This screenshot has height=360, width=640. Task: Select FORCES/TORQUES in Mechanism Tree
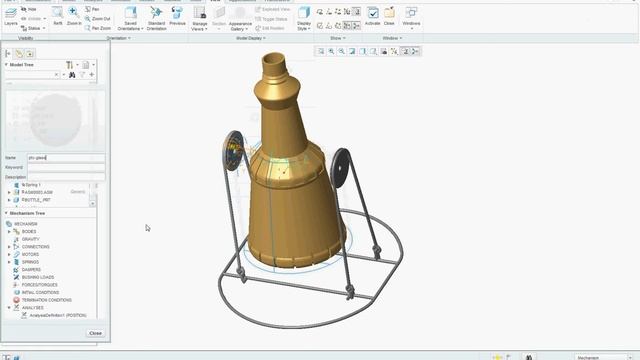pyautogui.click(x=39, y=285)
